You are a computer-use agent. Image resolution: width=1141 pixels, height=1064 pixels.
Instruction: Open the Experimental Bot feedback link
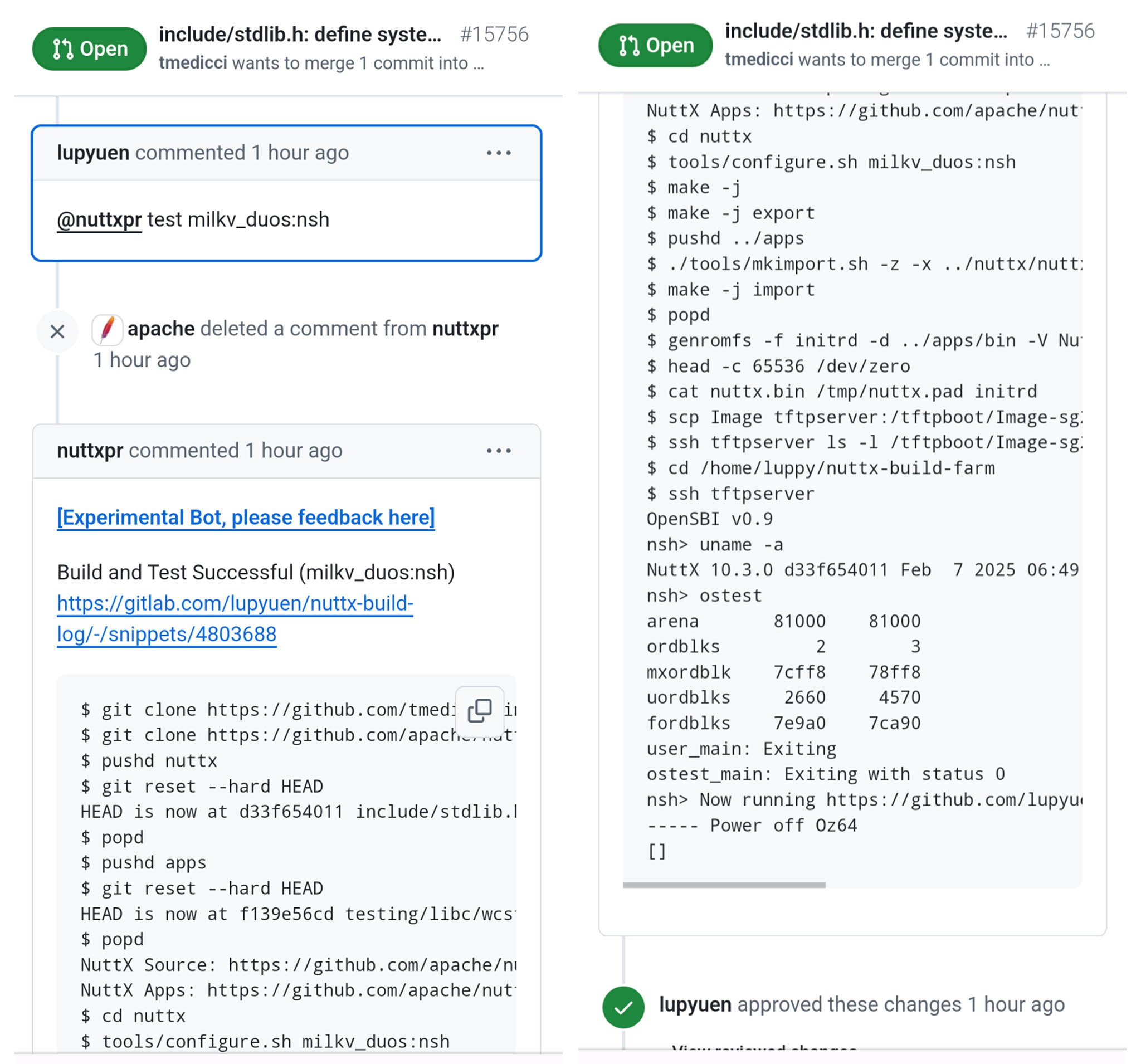(x=246, y=517)
